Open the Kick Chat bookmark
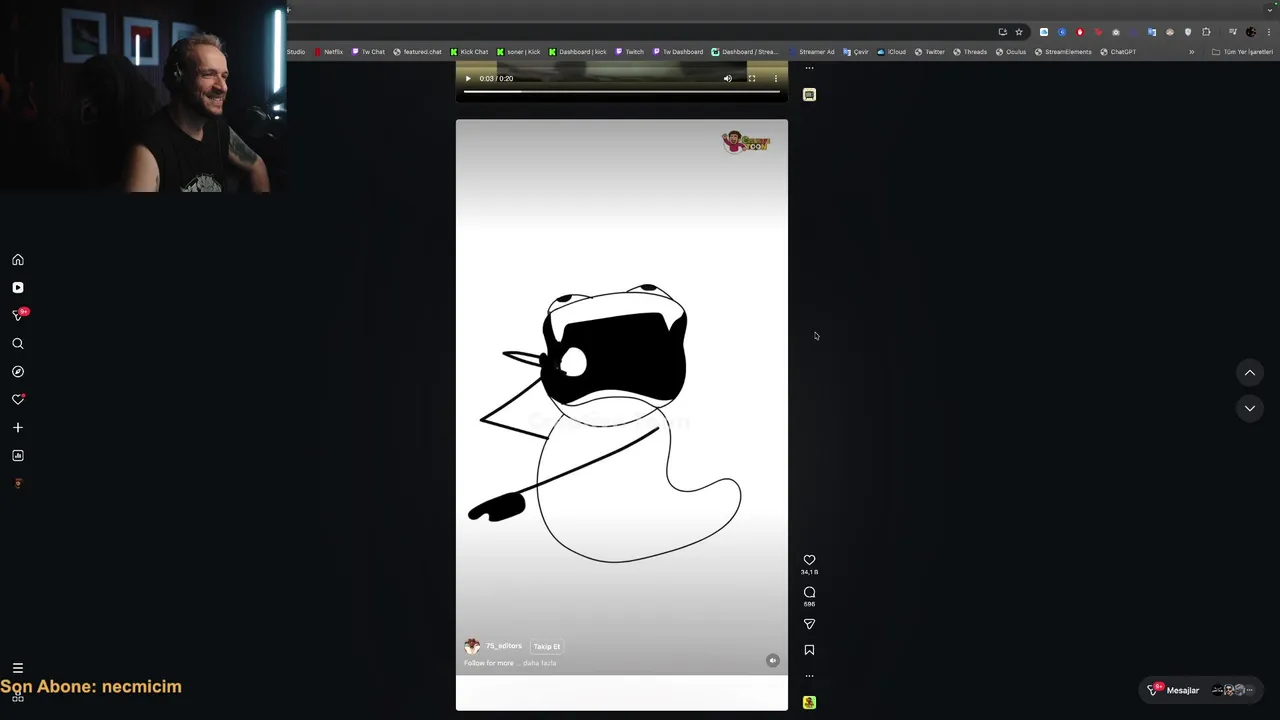 (x=469, y=52)
